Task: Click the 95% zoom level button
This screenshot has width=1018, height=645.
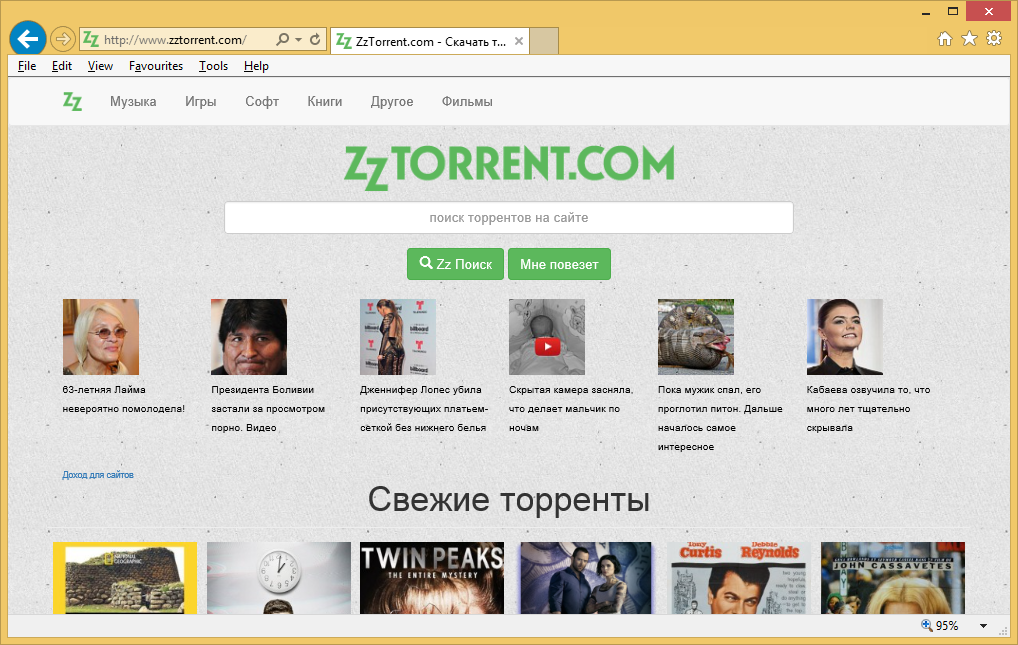Action: click(940, 626)
